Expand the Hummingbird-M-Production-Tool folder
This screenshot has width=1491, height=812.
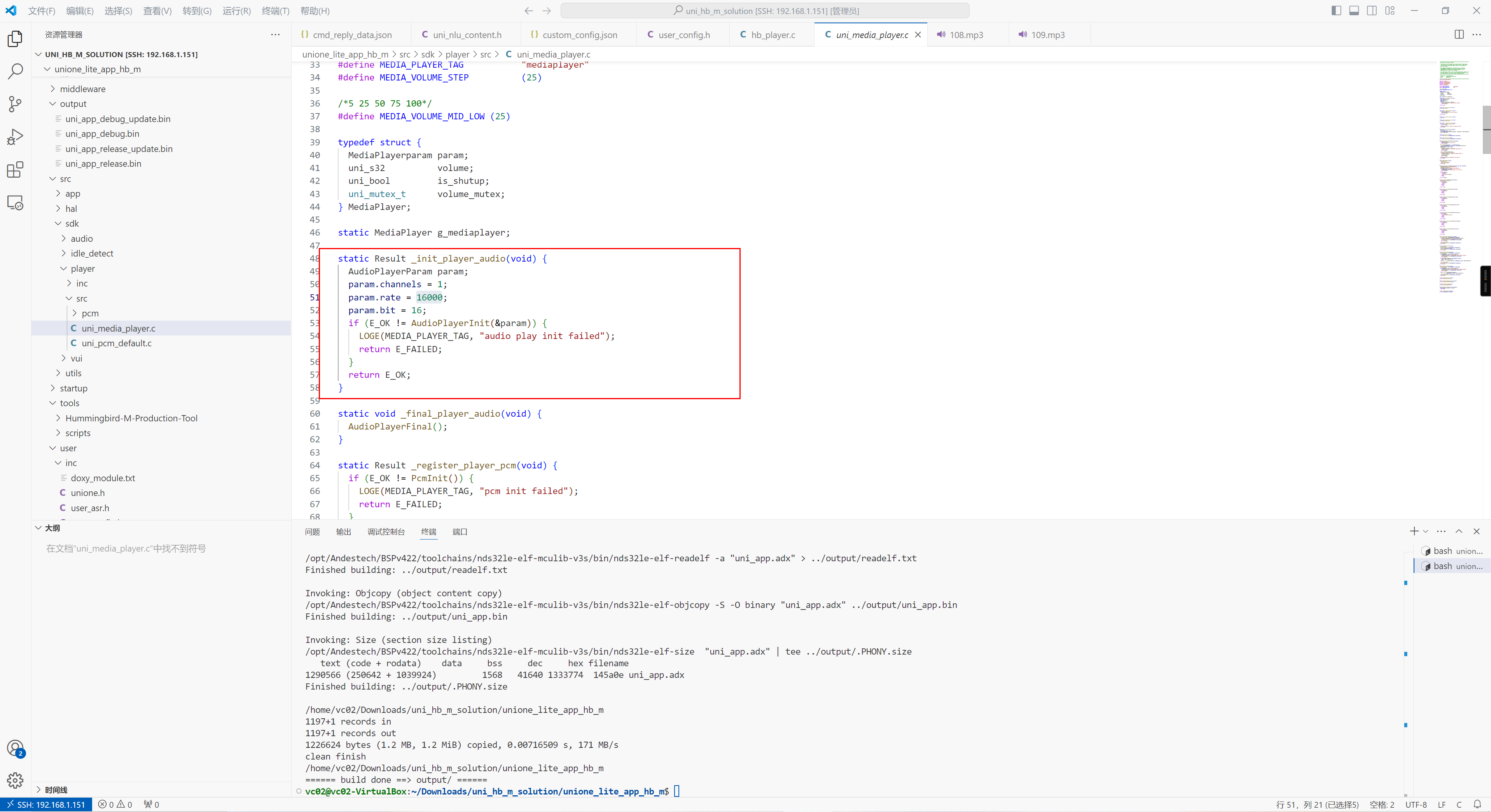coord(131,418)
